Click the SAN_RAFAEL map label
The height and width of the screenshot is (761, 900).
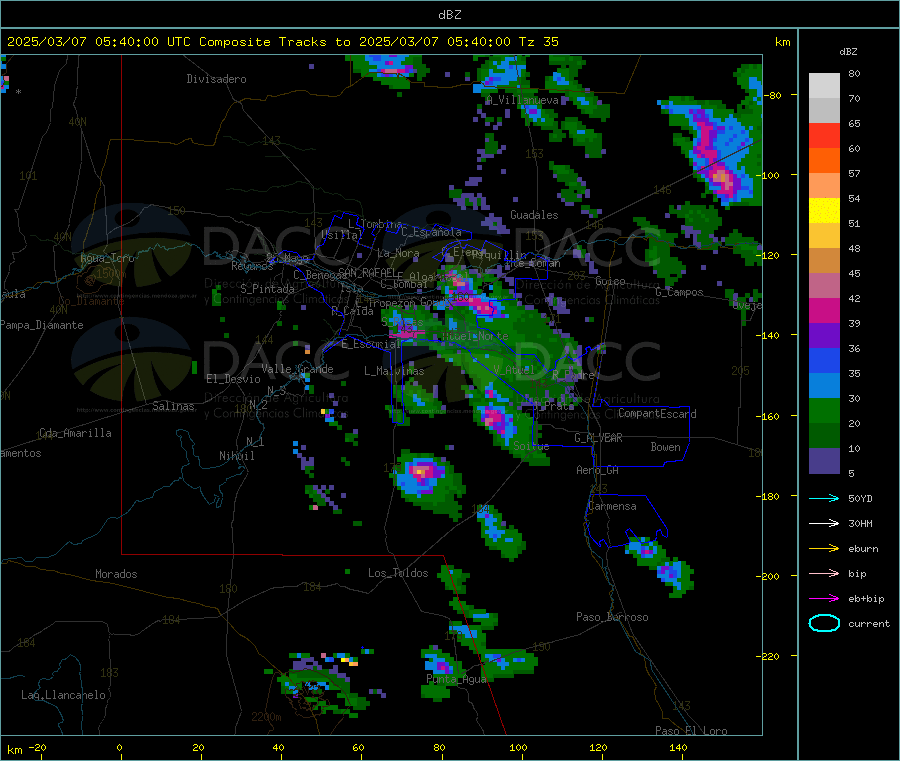point(367,272)
